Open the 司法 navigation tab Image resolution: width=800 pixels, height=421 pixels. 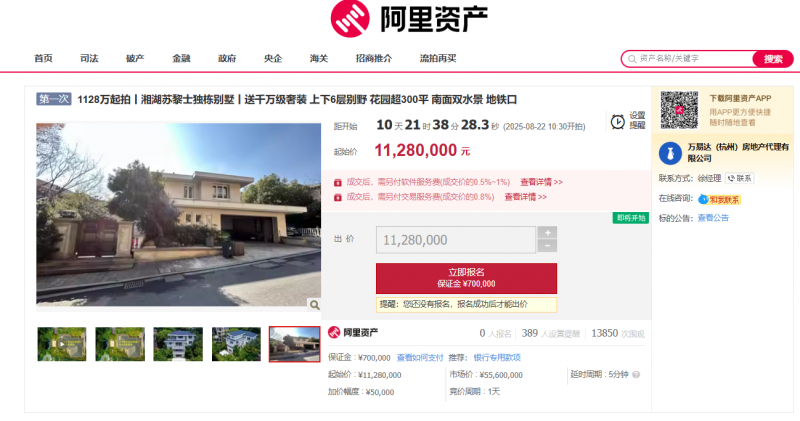[89, 59]
